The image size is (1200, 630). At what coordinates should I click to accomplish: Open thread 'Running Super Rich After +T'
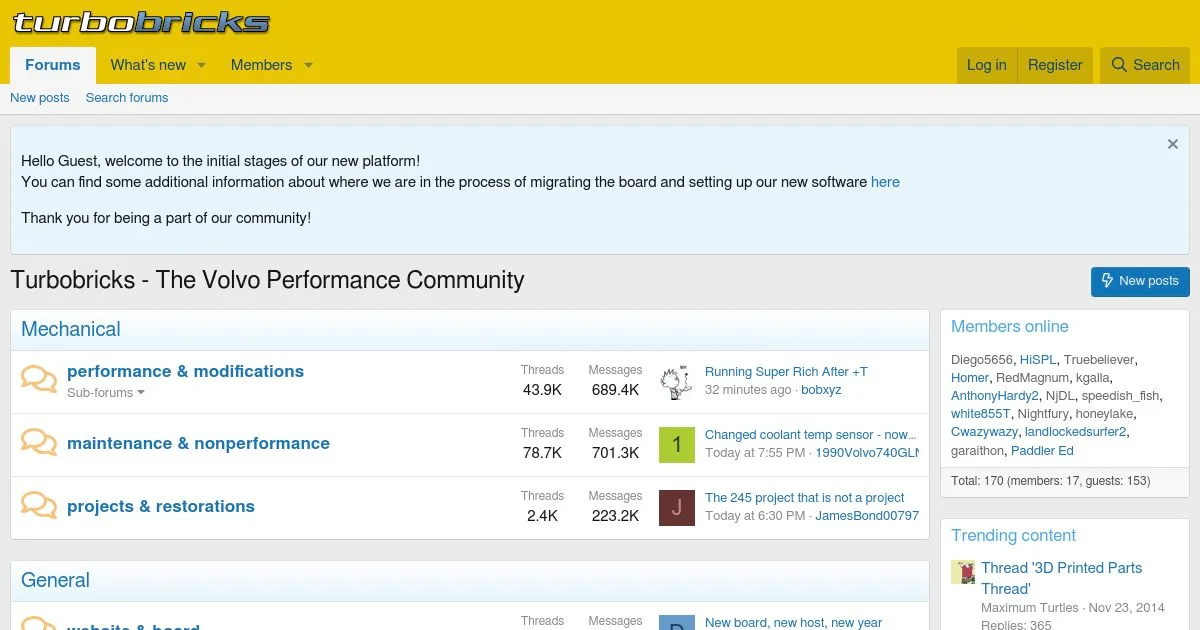click(786, 372)
